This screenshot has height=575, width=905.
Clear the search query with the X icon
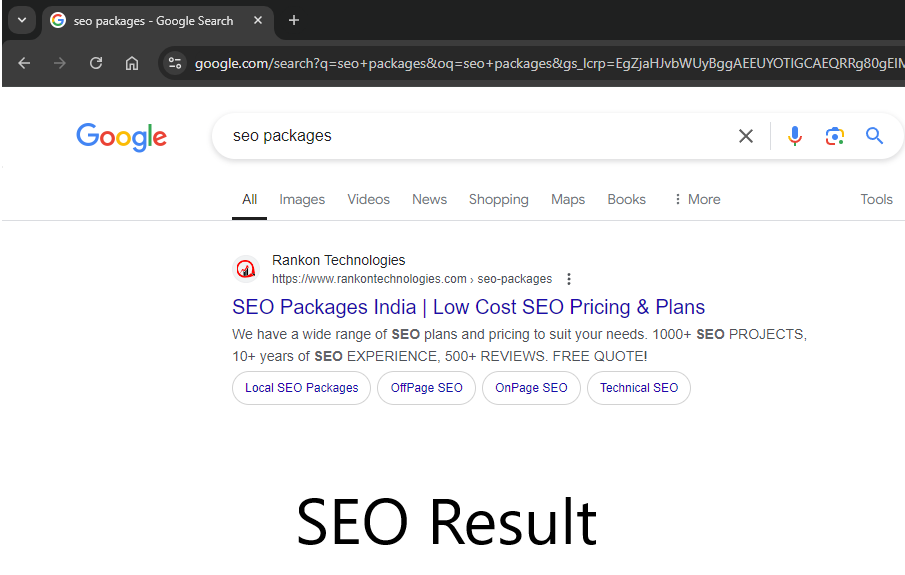746,136
